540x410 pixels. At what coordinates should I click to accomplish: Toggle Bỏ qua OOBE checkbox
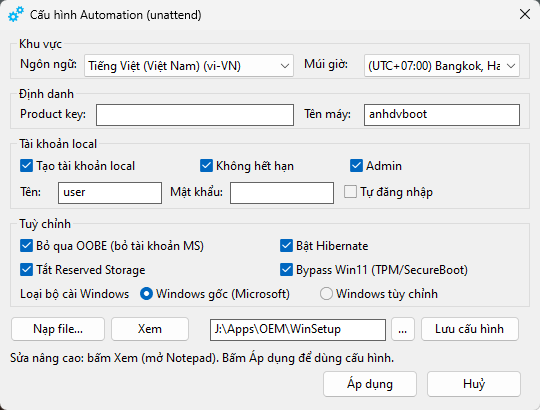pos(27,246)
